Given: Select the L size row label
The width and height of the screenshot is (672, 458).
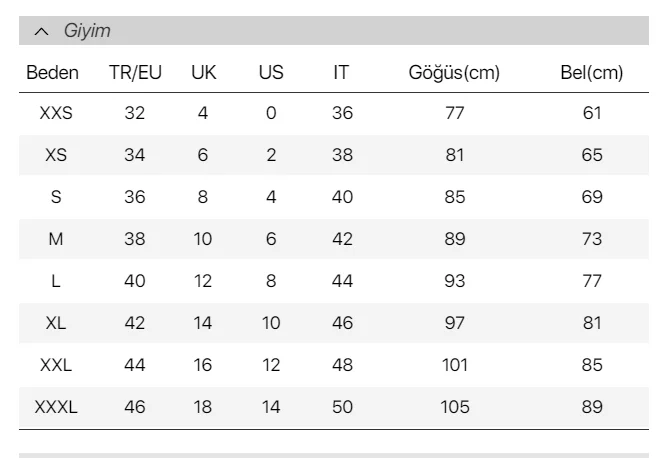Looking at the screenshot, I should click(x=56, y=282).
